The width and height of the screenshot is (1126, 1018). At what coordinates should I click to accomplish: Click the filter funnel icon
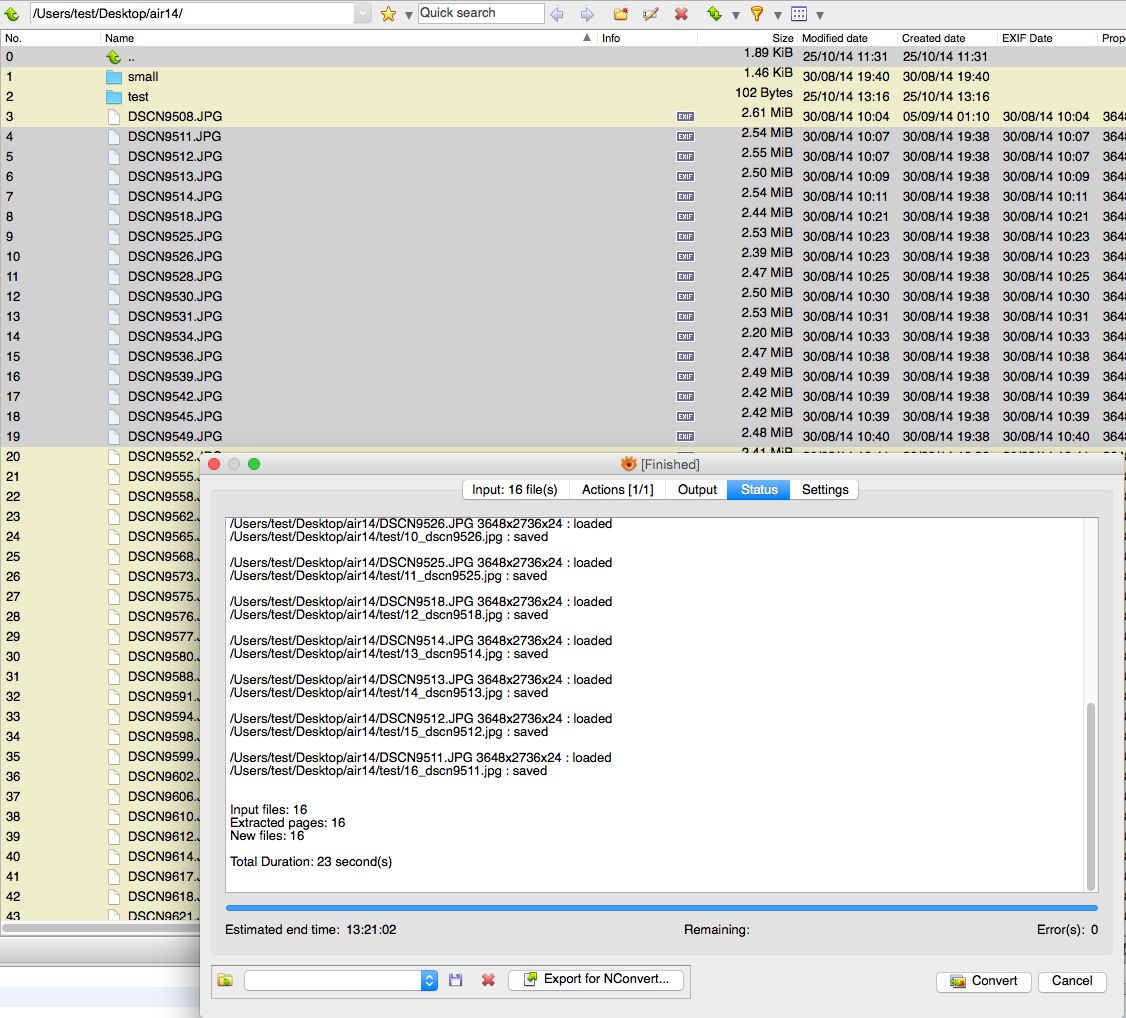pyautogui.click(x=756, y=14)
